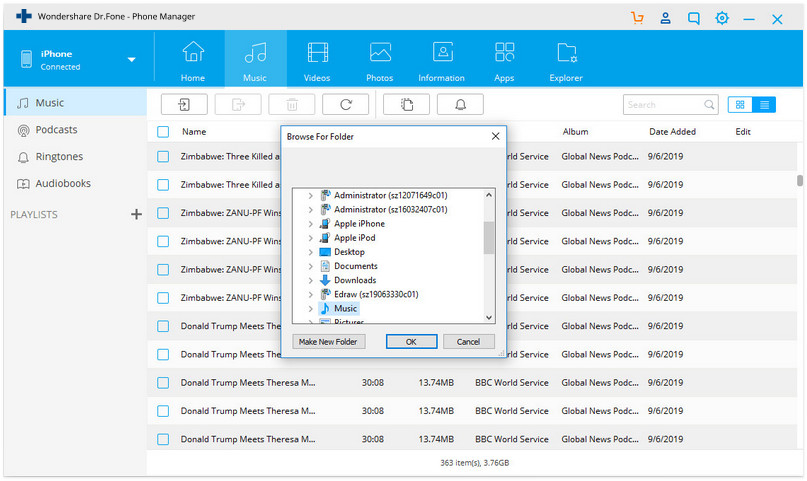Image resolution: width=807 pixels, height=481 pixels.
Task: Click the ringtone maker bell button
Action: point(460,104)
